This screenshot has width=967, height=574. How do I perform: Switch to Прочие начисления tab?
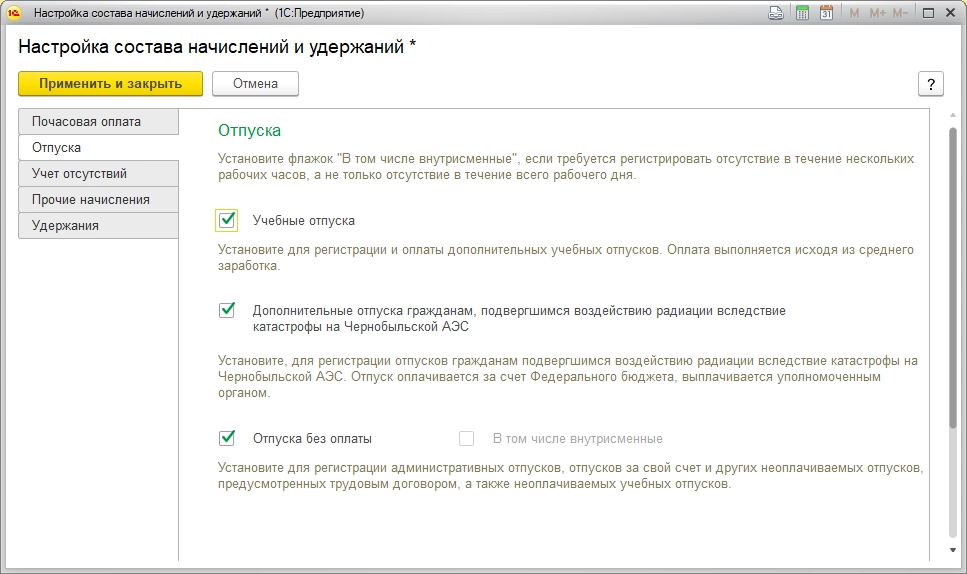(99, 200)
